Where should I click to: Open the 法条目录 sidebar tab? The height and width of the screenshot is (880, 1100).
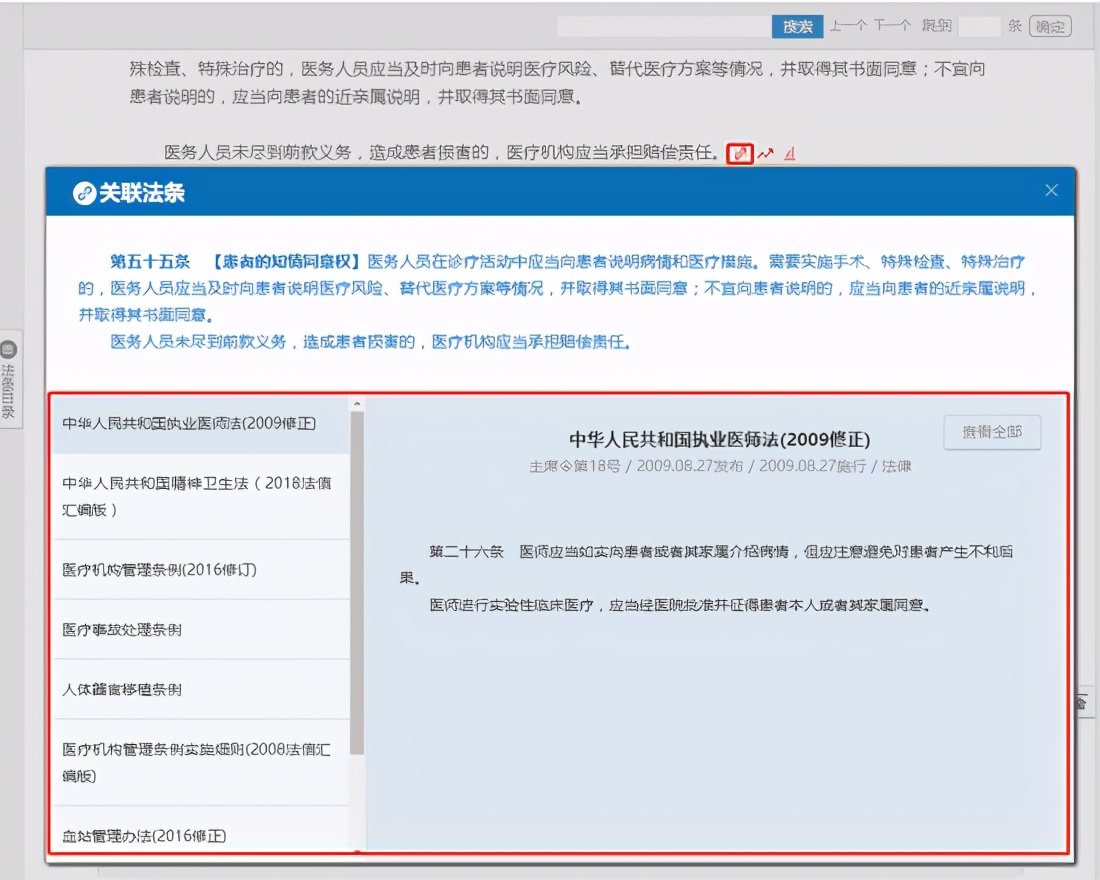click(x=10, y=379)
